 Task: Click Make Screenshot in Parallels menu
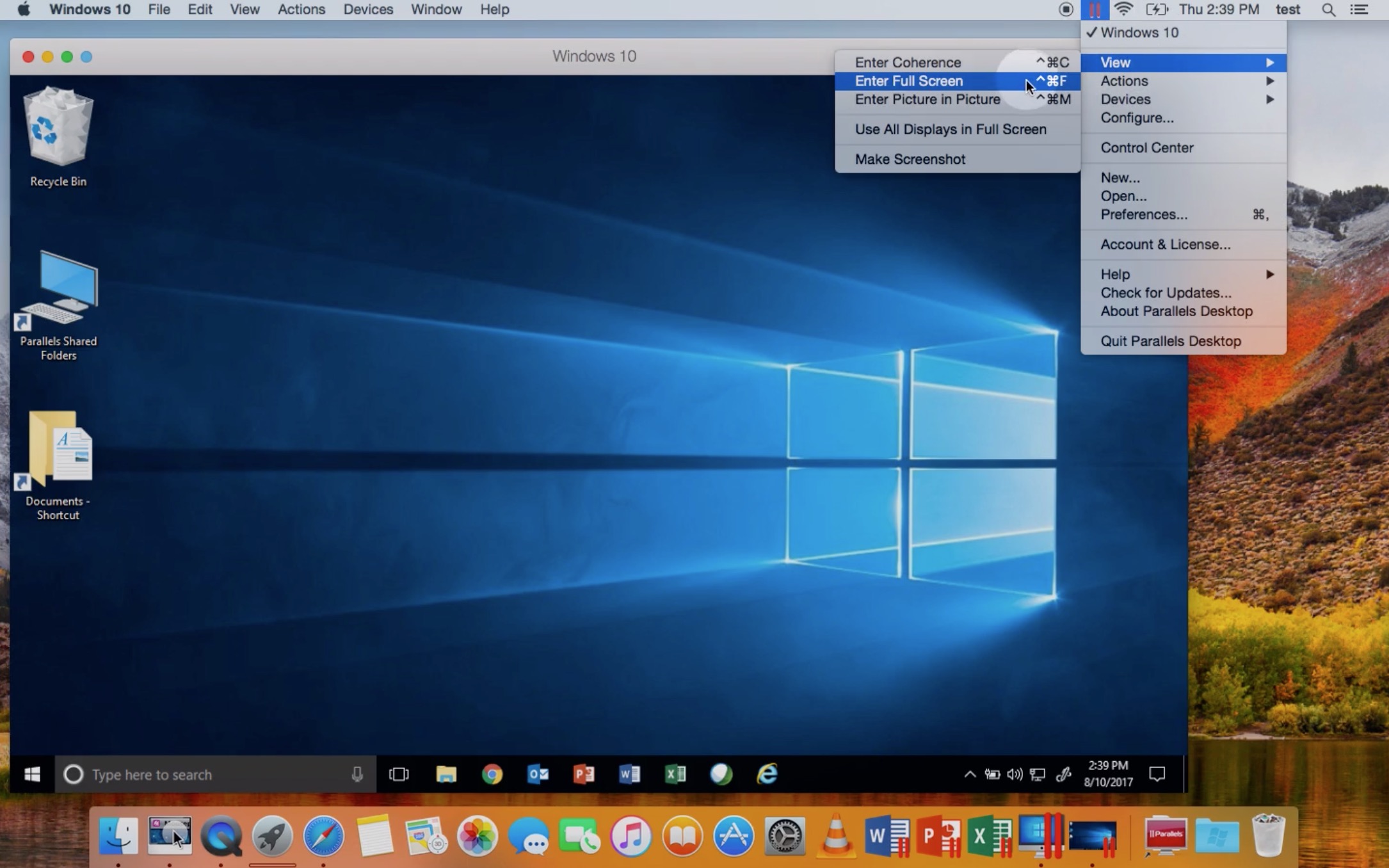tap(910, 158)
